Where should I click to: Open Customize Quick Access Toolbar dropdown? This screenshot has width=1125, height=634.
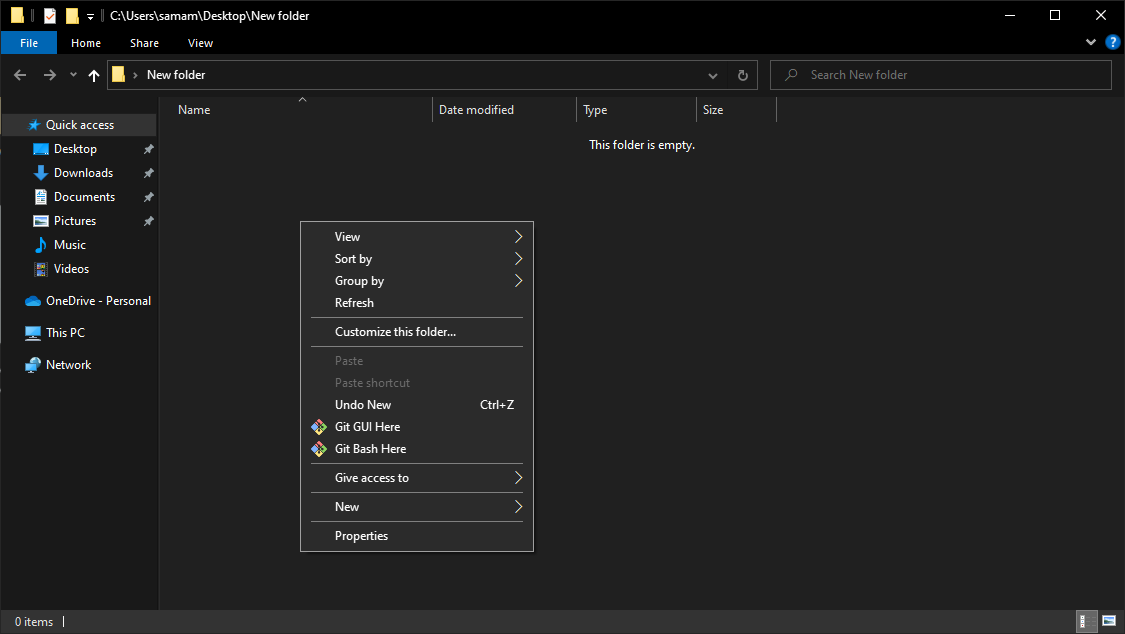[90, 16]
